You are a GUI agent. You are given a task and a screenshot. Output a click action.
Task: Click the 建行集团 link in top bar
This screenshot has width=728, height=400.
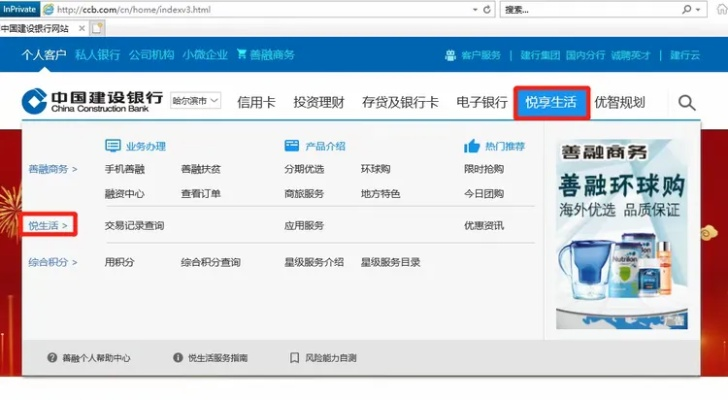[540, 55]
